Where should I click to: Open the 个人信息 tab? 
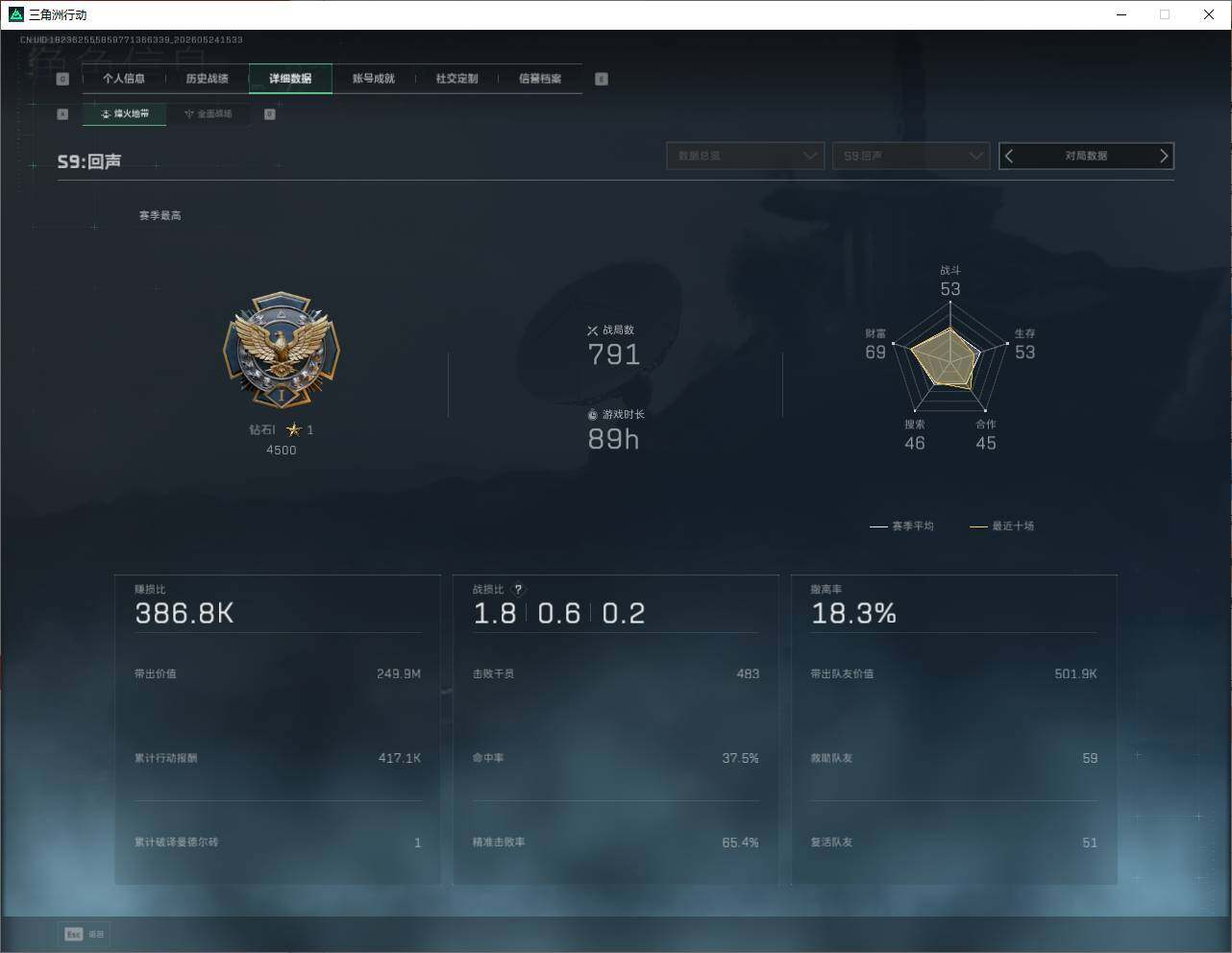(124, 79)
